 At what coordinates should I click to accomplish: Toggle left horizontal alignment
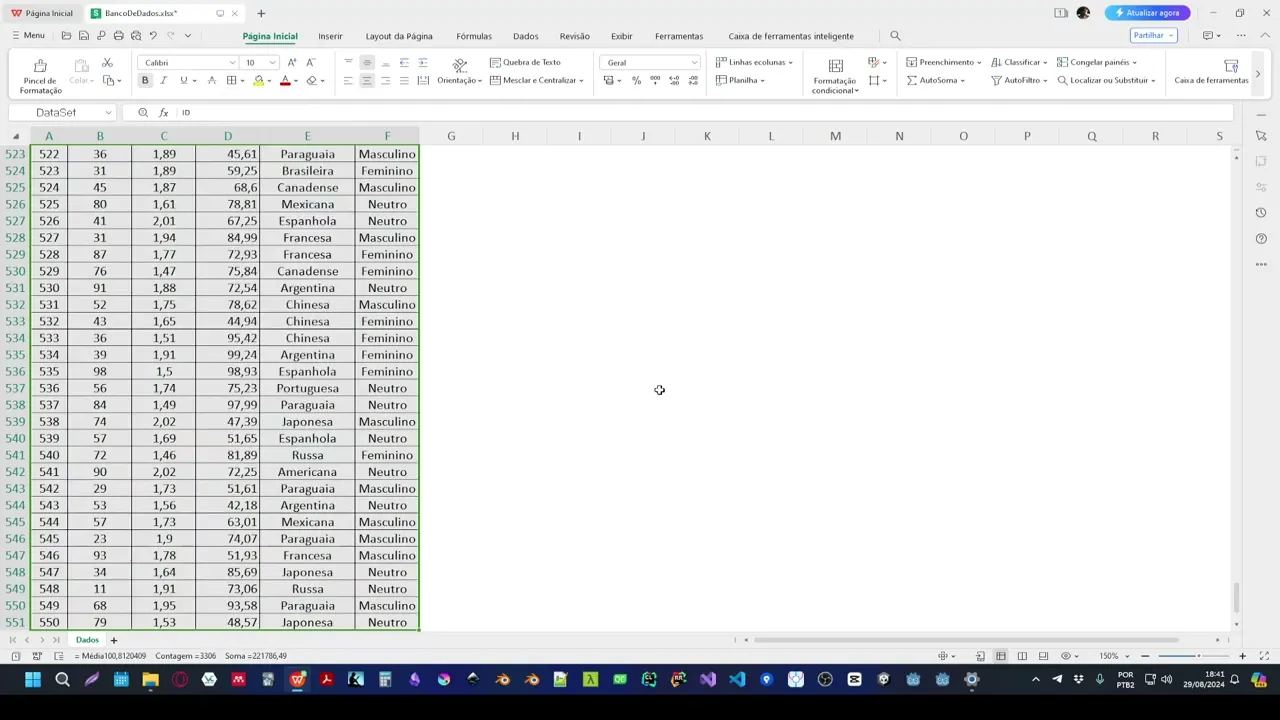click(x=348, y=80)
